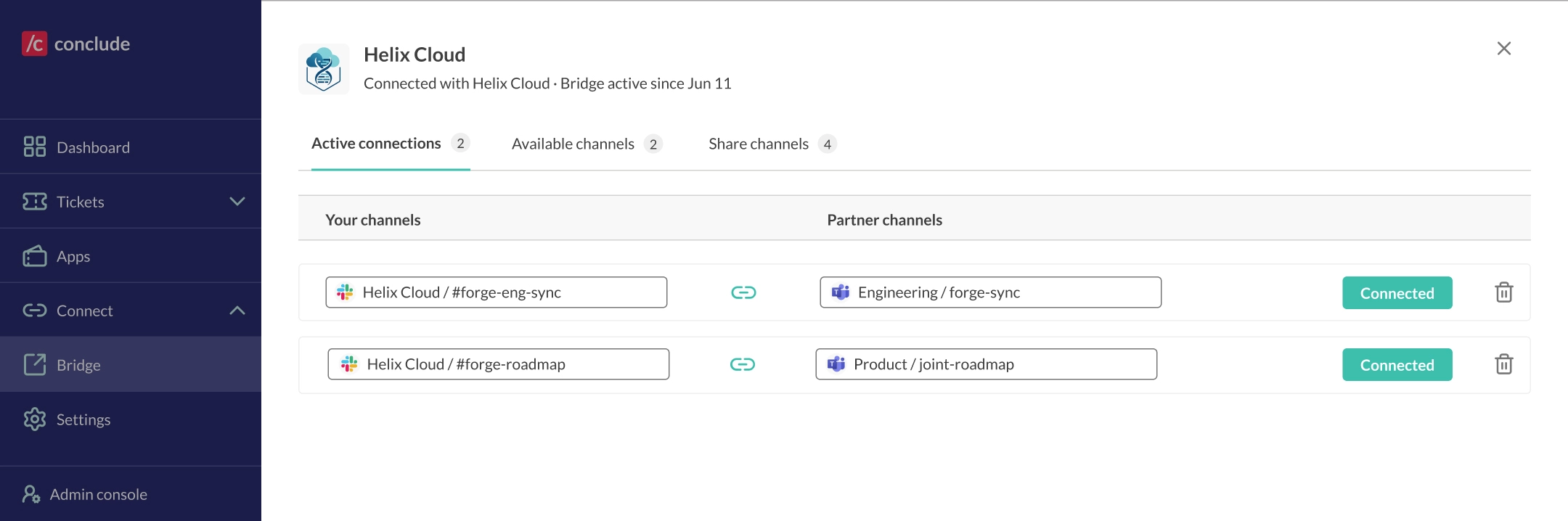Image resolution: width=1568 pixels, height=521 pixels.
Task: Switch to the Active connections tab
Action: tap(391, 144)
